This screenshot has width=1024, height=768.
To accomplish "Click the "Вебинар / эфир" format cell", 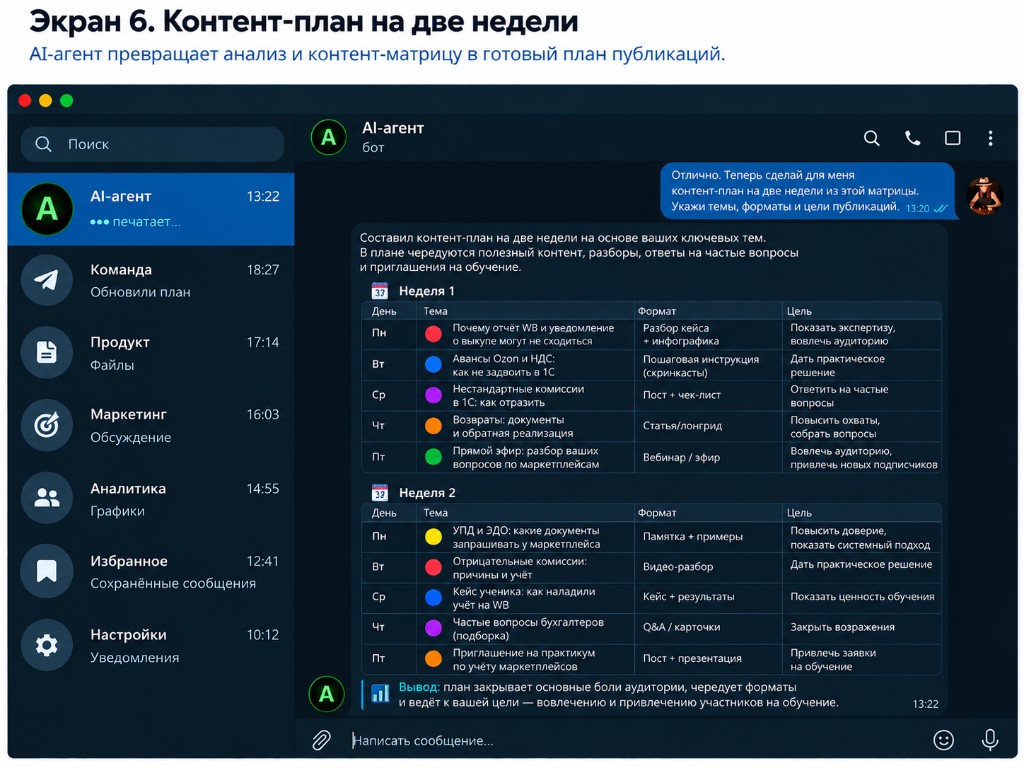I will 681,457.
